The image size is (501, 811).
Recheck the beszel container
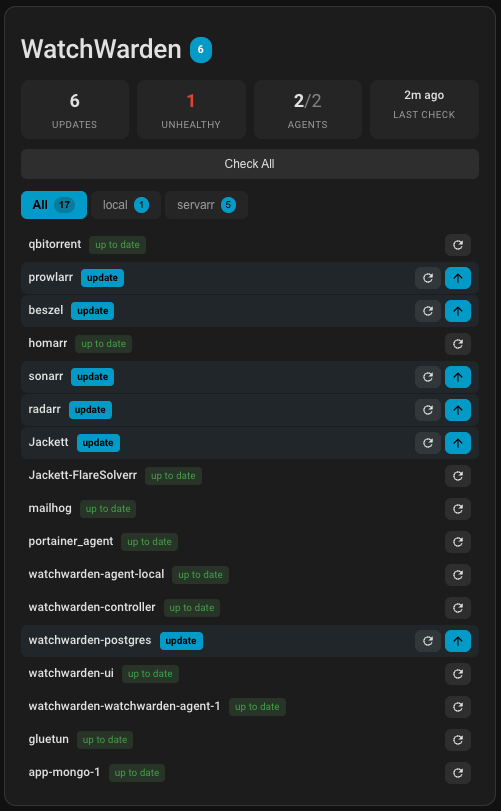(x=428, y=311)
